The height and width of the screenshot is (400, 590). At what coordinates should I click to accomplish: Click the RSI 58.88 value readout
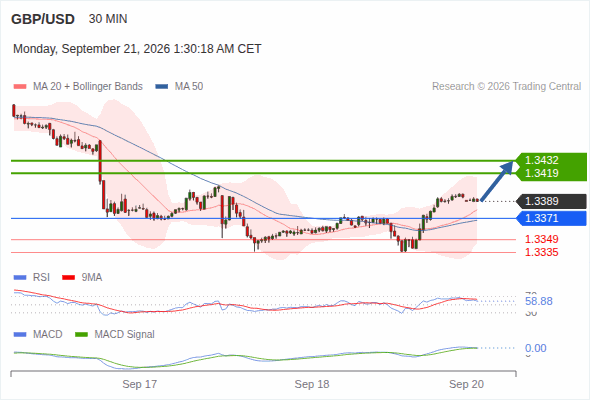pos(539,301)
